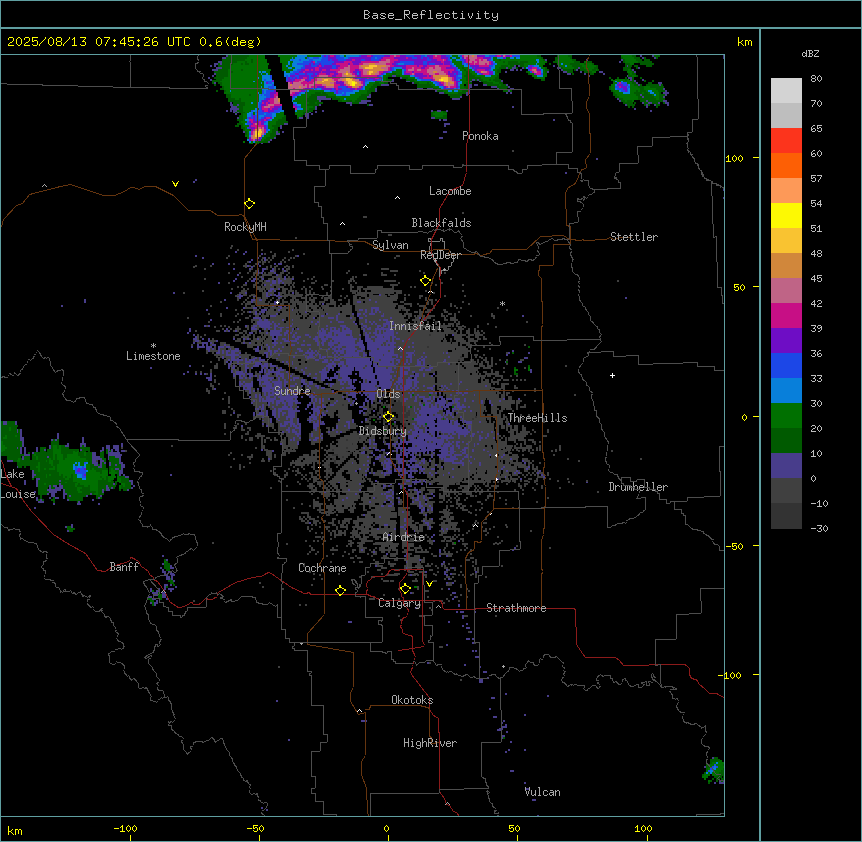Pick the bright green 30 dBZ legend swatch

point(786,416)
